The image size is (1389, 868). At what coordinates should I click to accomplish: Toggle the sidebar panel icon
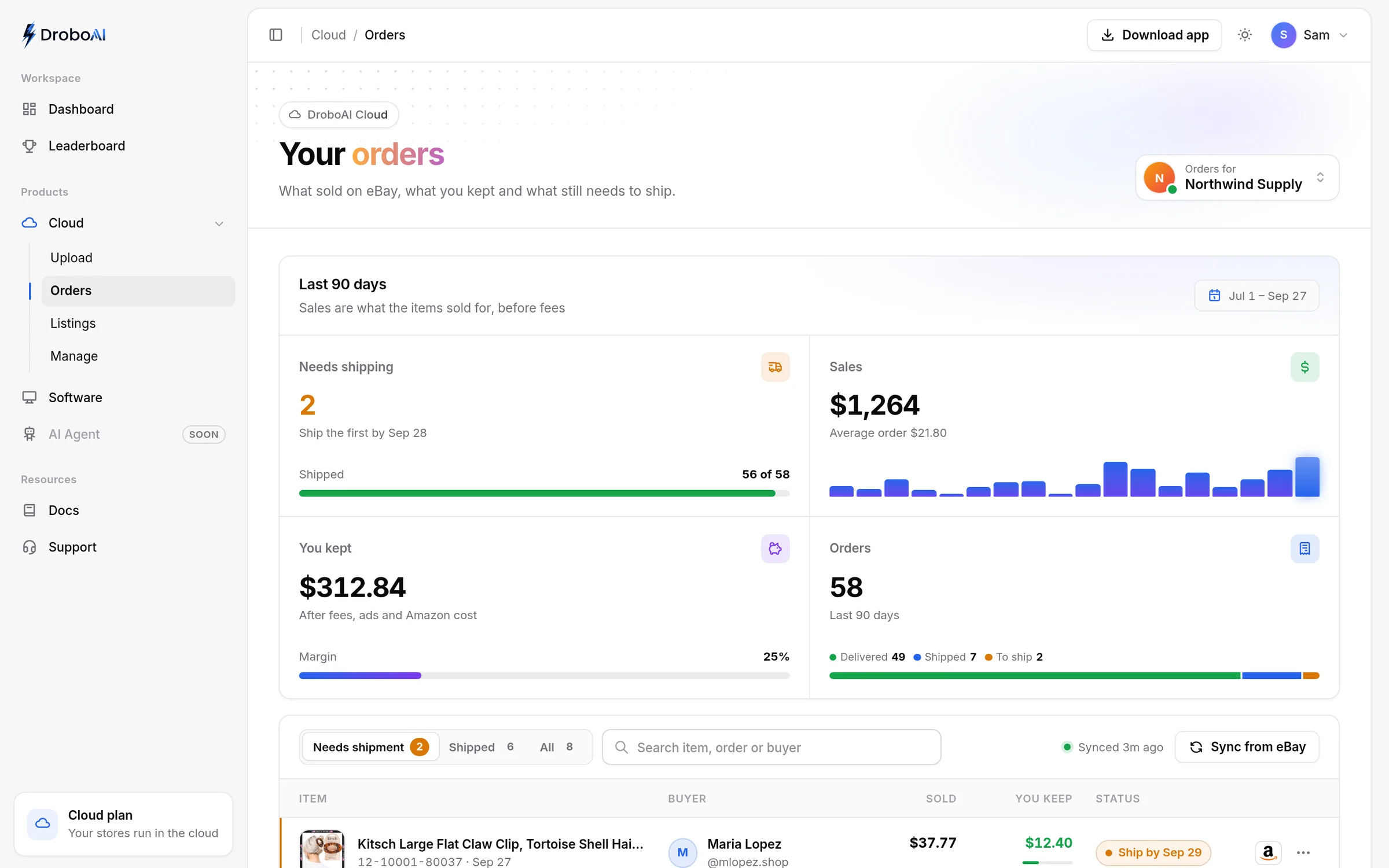(x=275, y=35)
